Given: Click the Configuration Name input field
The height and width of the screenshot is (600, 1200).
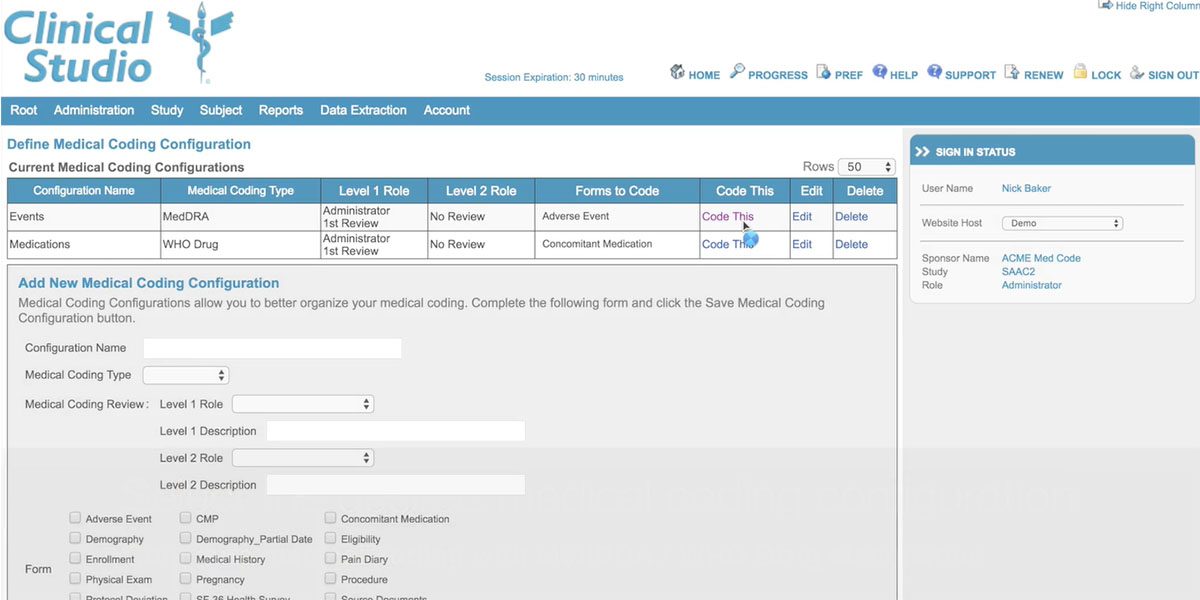Looking at the screenshot, I should click(x=272, y=347).
